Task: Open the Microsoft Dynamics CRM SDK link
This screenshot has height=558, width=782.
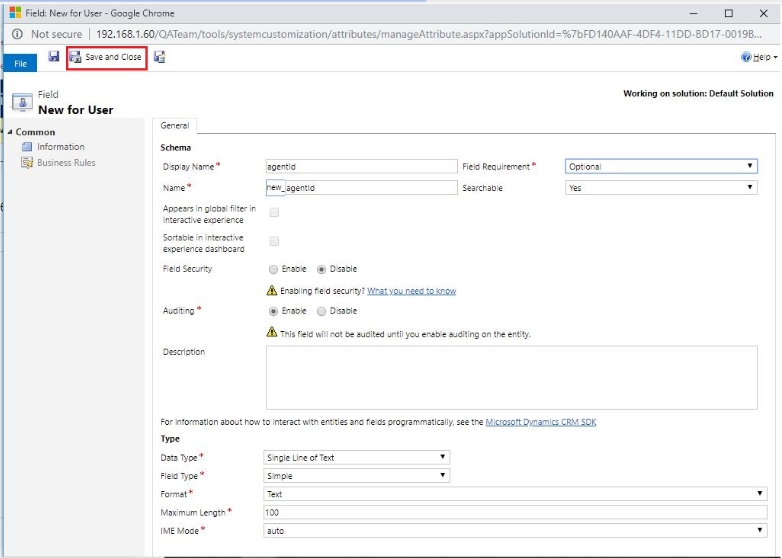Action: [x=540, y=422]
